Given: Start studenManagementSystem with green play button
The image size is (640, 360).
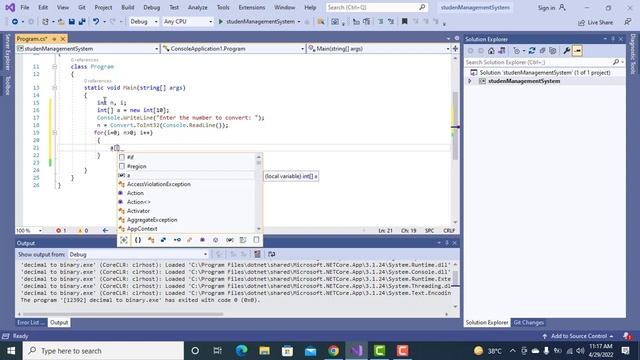Looking at the screenshot, I should coord(221,22).
